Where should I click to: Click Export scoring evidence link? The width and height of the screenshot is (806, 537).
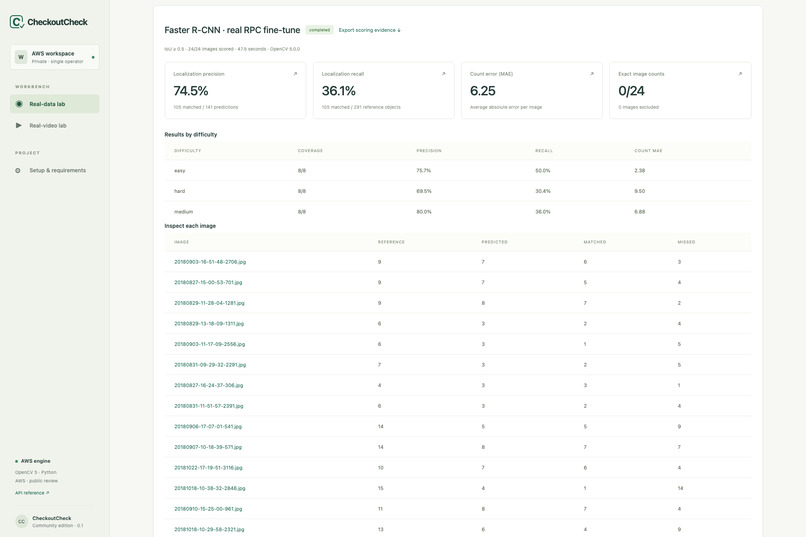tap(369, 30)
